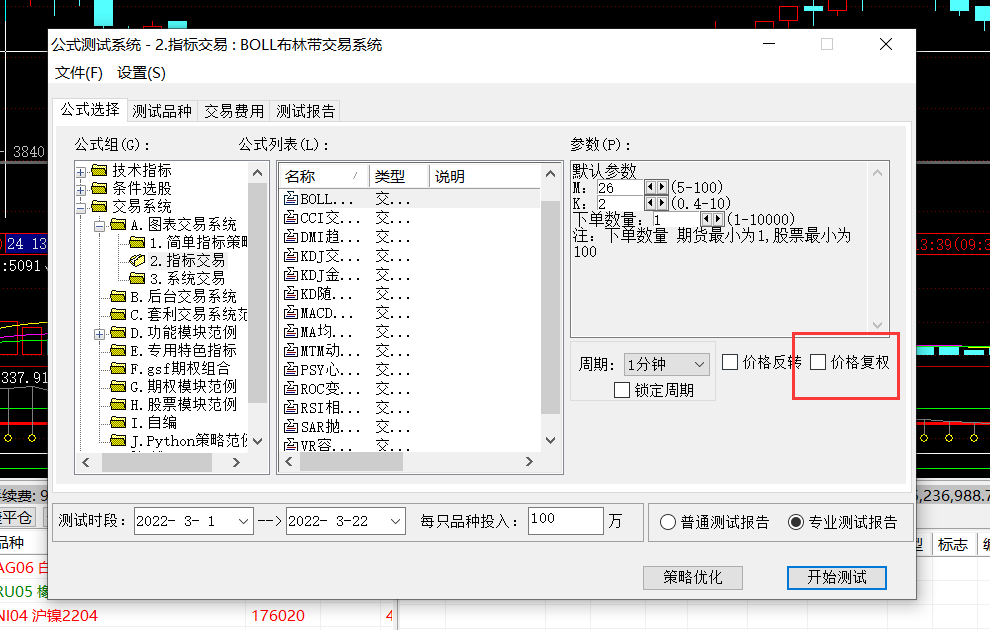Click folder icon for 1.简单指标策略

pos(137,242)
